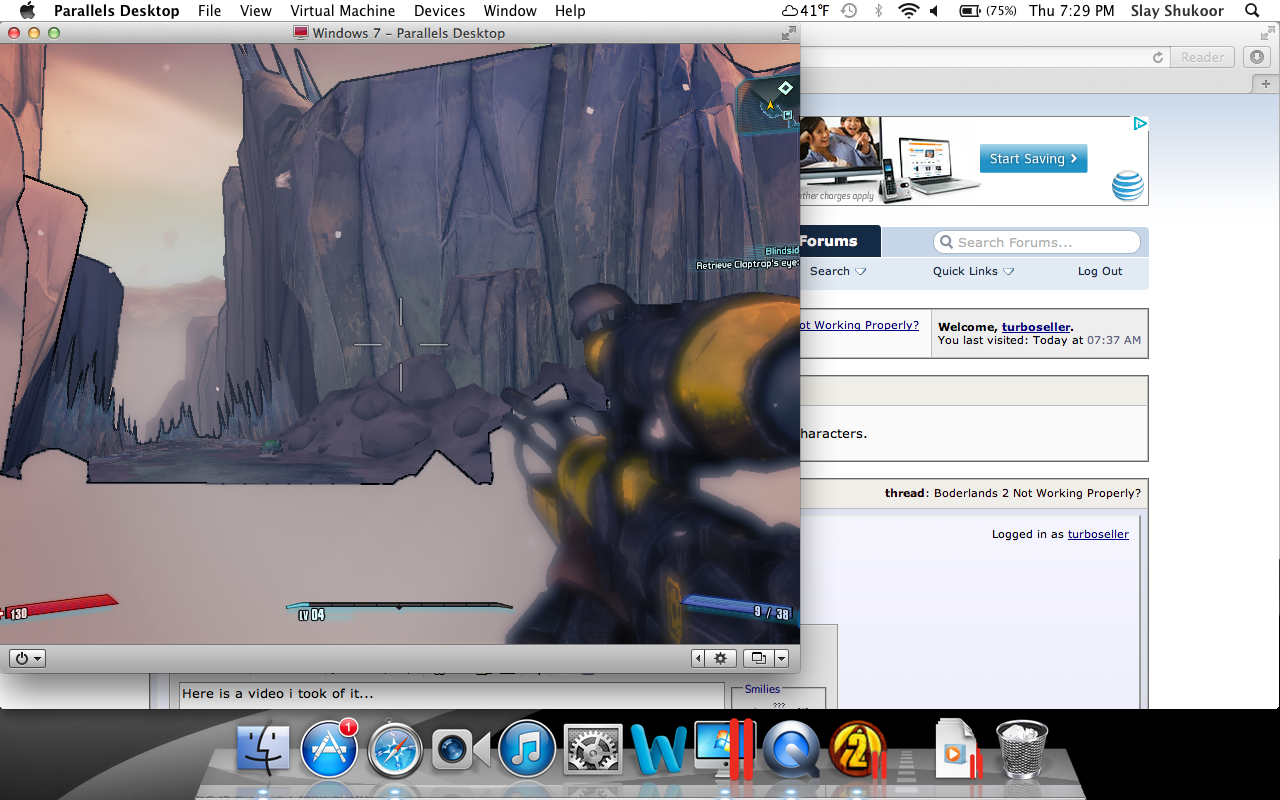The image size is (1280, 800).
Task: Expand the Quick Links dropdown
Action: pos(973,271)
